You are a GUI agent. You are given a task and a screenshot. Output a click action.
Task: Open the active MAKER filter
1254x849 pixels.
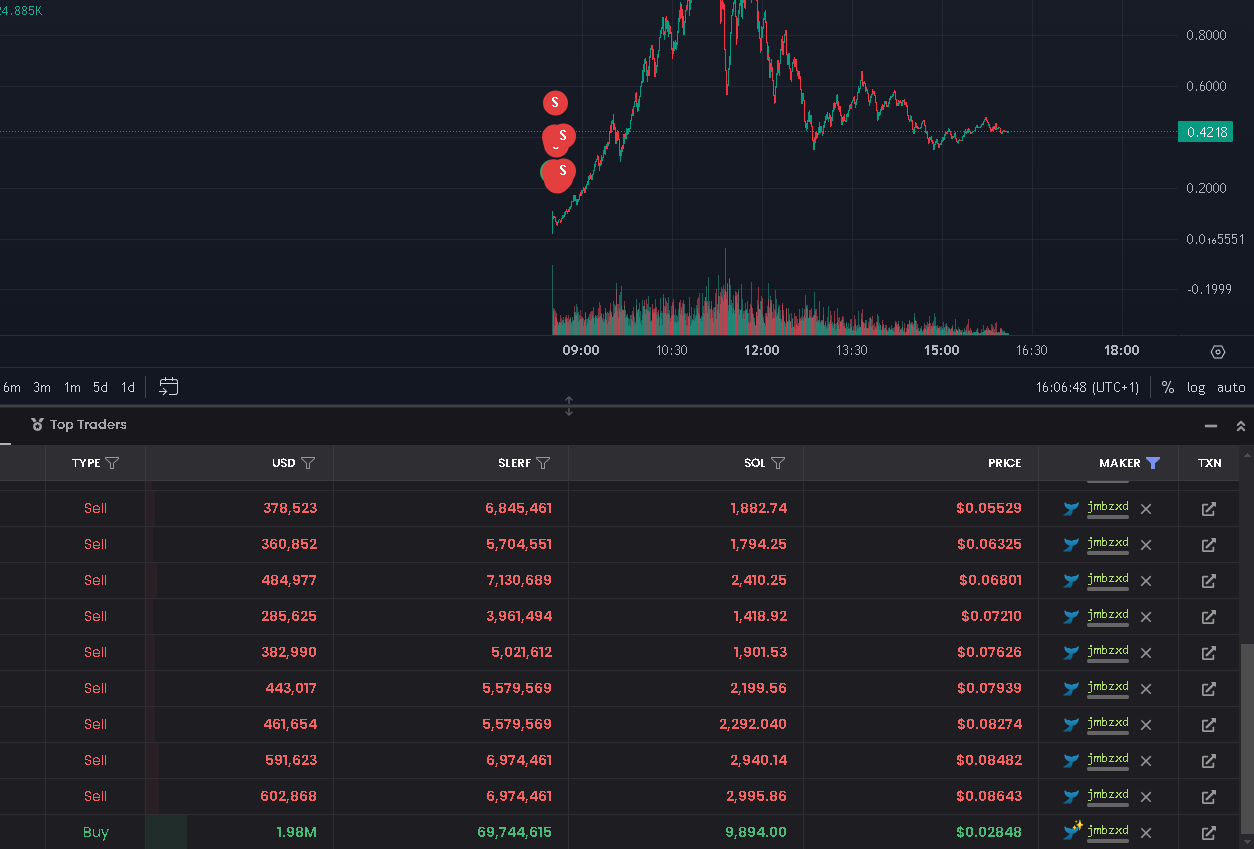(x=1153, y=463)
